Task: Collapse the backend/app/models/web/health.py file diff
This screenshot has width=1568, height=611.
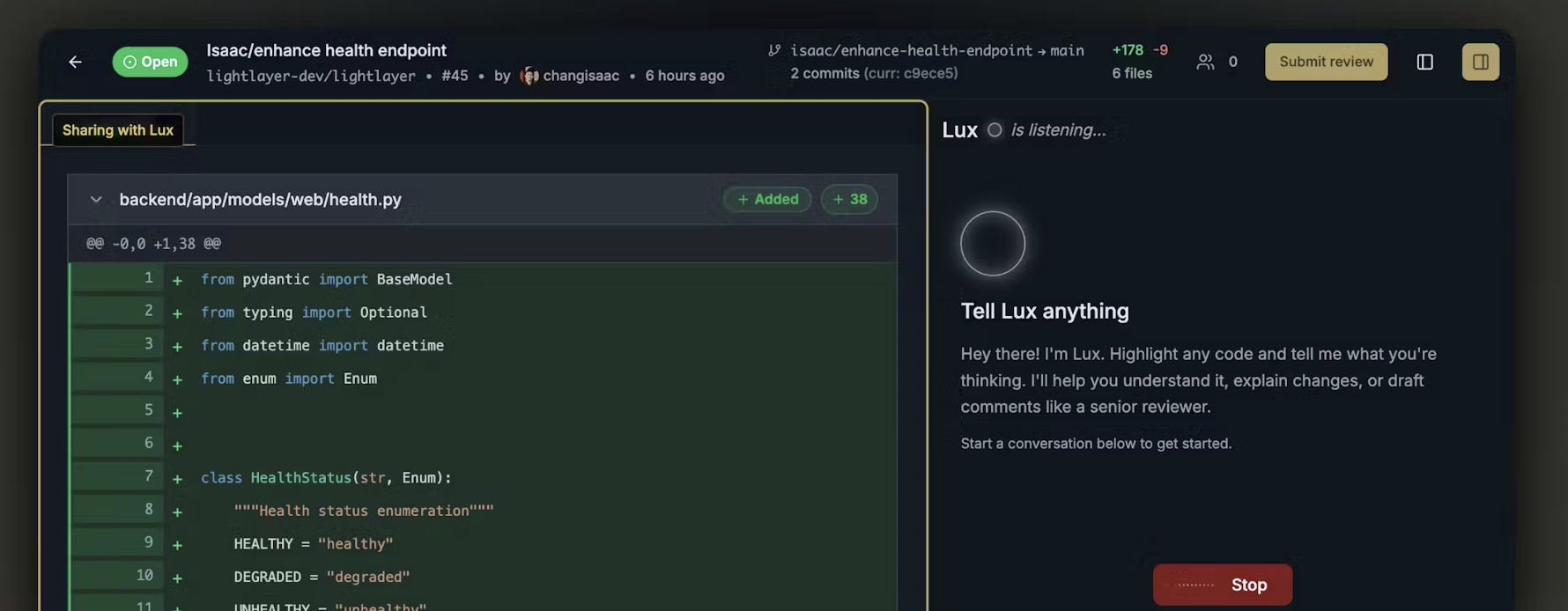Action: point(96,200)
